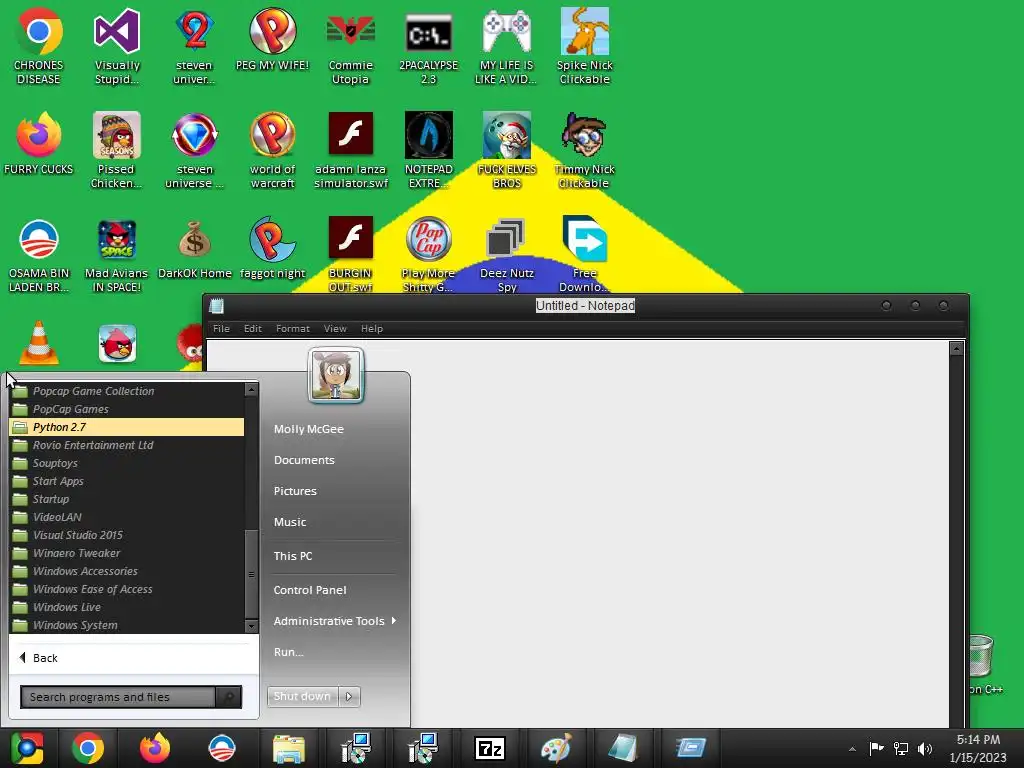Image resolution: width=1024 pixels, height=768 pixels.
Task: Open 7-Zip from the taskbar
Action: [x=490, y=748]
